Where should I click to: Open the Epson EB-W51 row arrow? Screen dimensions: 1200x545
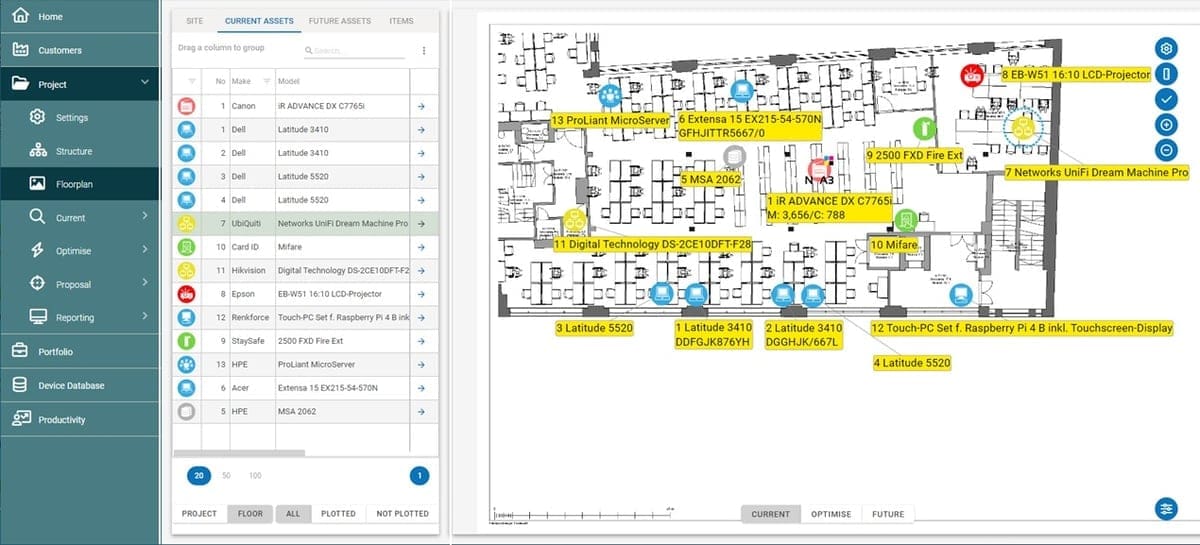[x=421, y=294]
